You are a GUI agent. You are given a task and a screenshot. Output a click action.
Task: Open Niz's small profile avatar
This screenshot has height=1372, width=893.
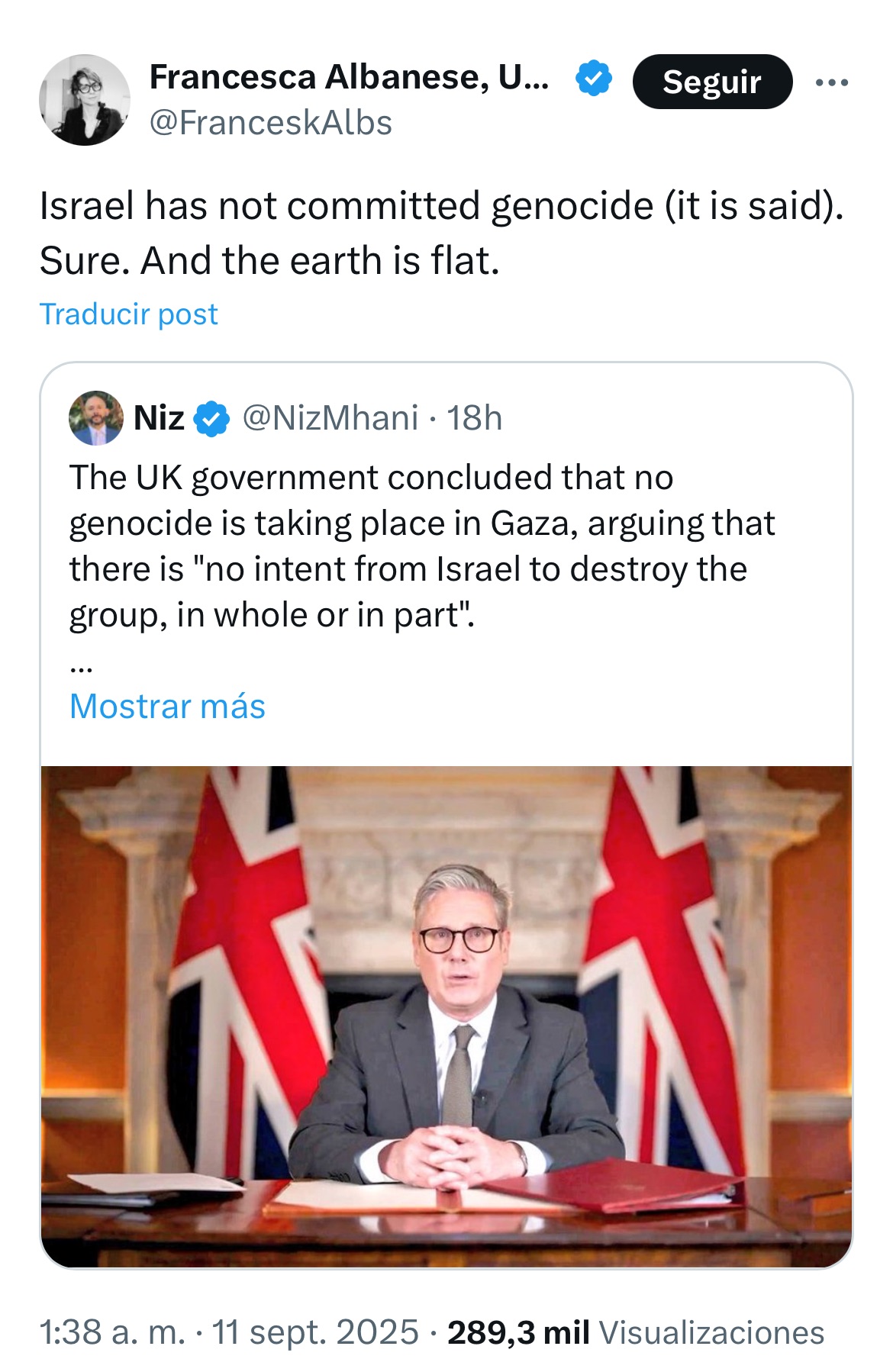(x=95, y=418)
